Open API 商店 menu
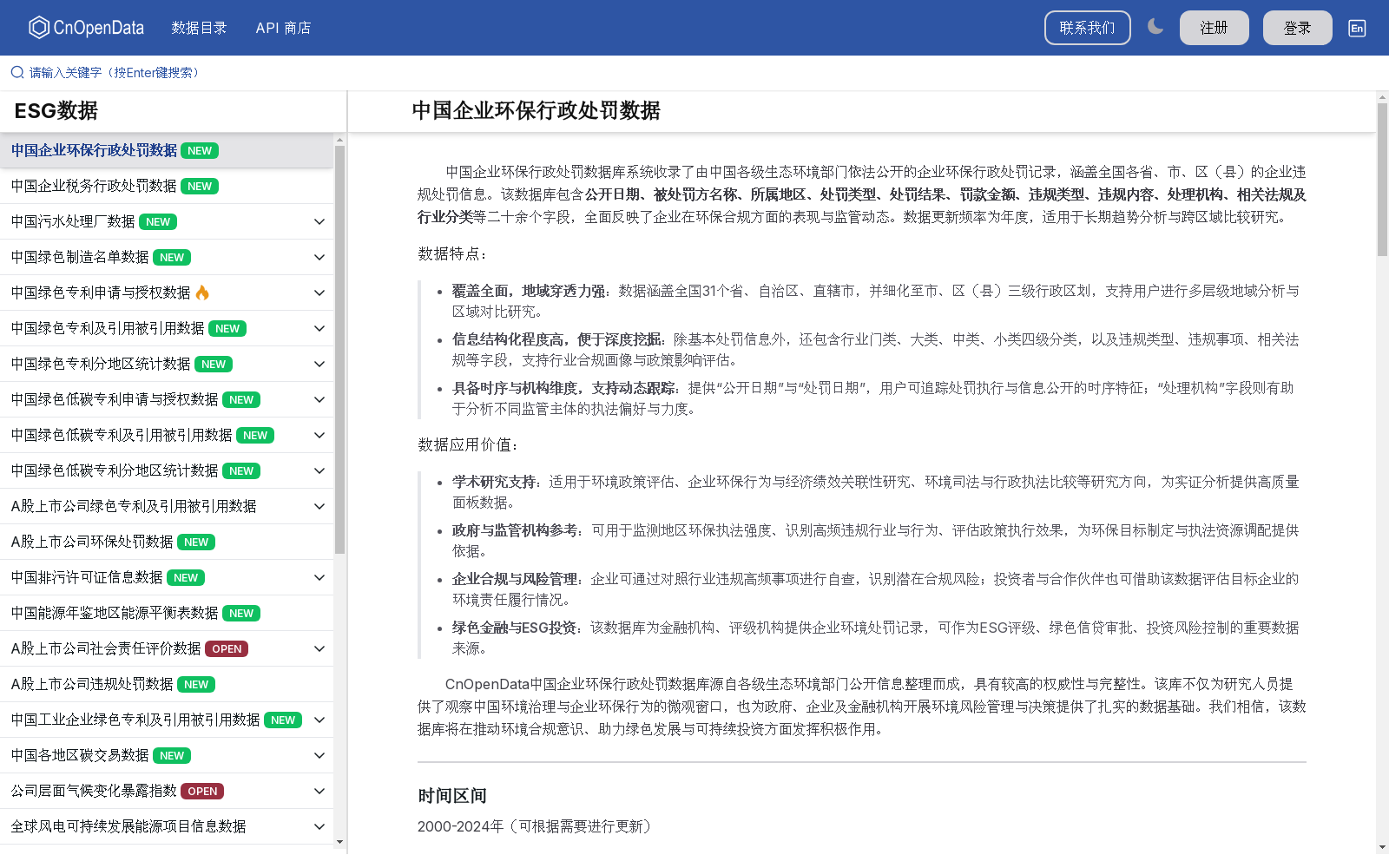The height and width of the screenshot is (868, 1389). (x=283, y=28)
